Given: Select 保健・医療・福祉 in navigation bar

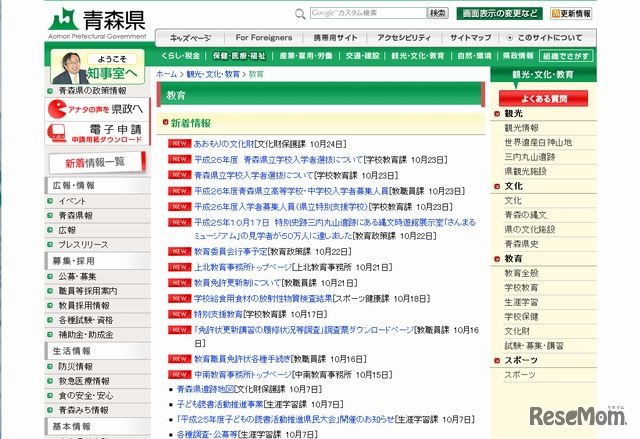Looking at the screenshot, I should click(239, 56).
